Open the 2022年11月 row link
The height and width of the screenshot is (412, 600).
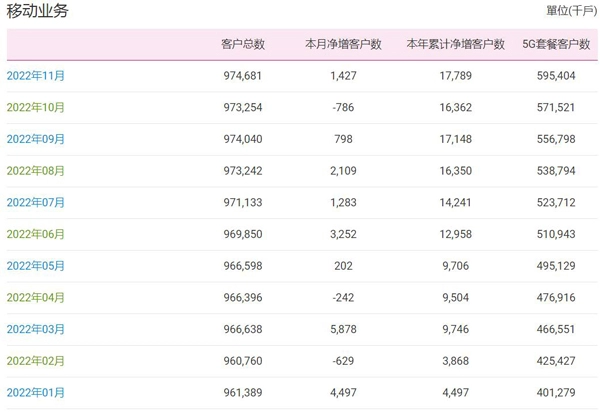click(x=36, y=75)
